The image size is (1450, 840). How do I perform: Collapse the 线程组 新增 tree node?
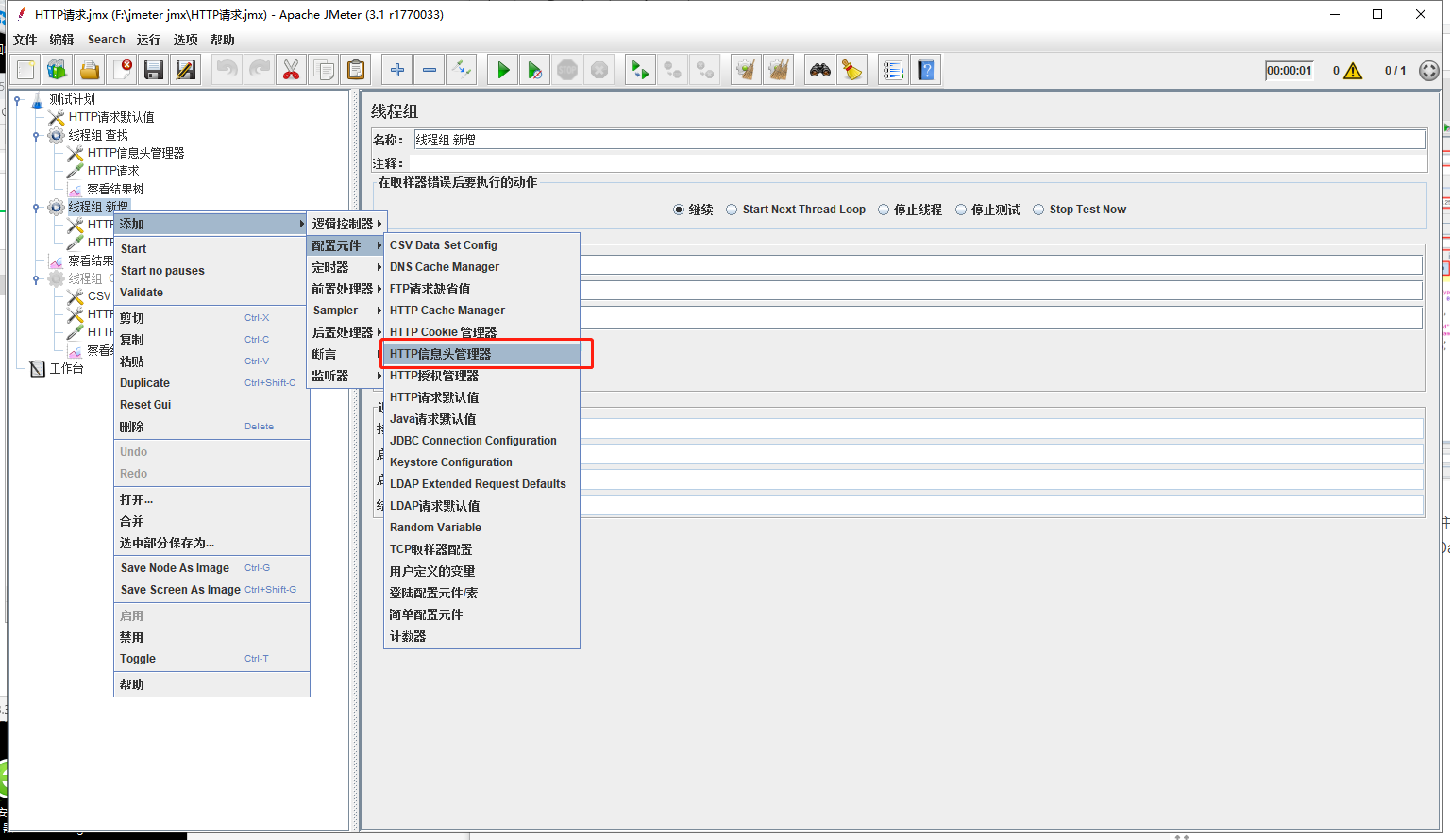[x=36, y=207]
